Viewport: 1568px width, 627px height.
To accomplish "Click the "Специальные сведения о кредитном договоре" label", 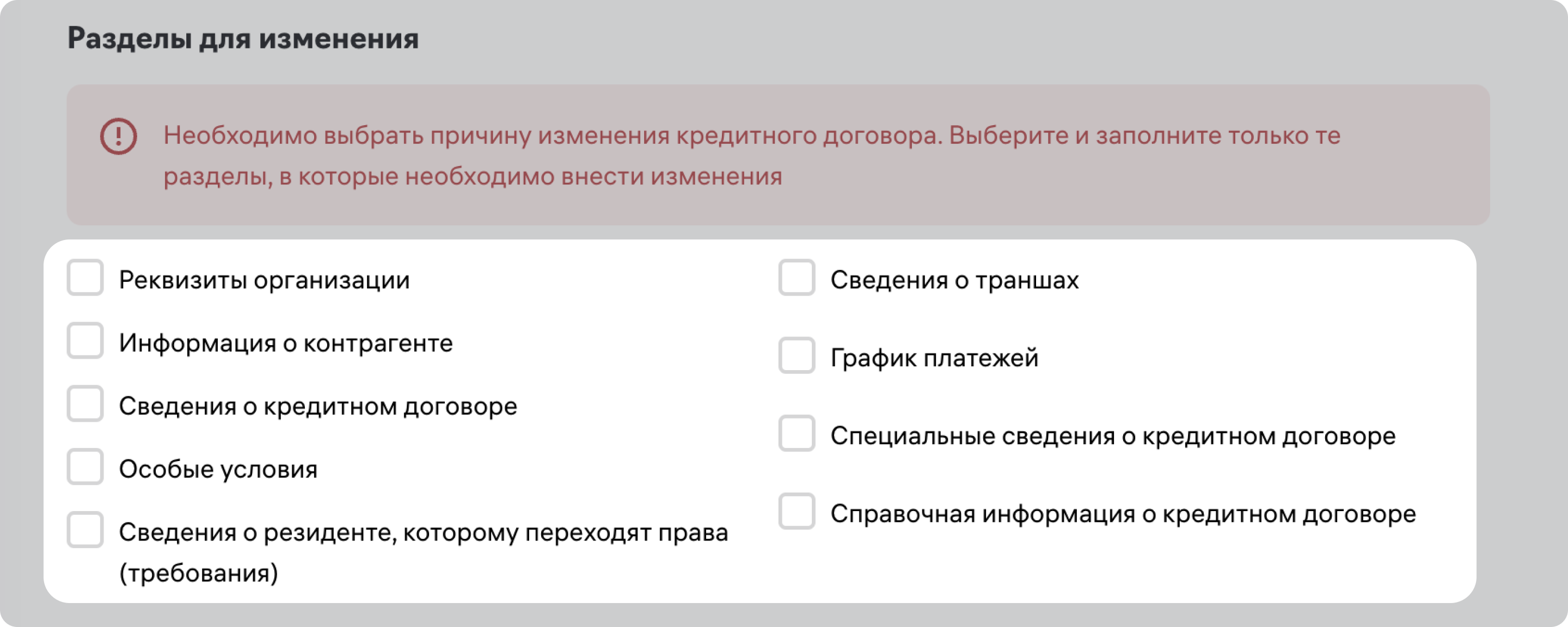I will pos(1113,436).
